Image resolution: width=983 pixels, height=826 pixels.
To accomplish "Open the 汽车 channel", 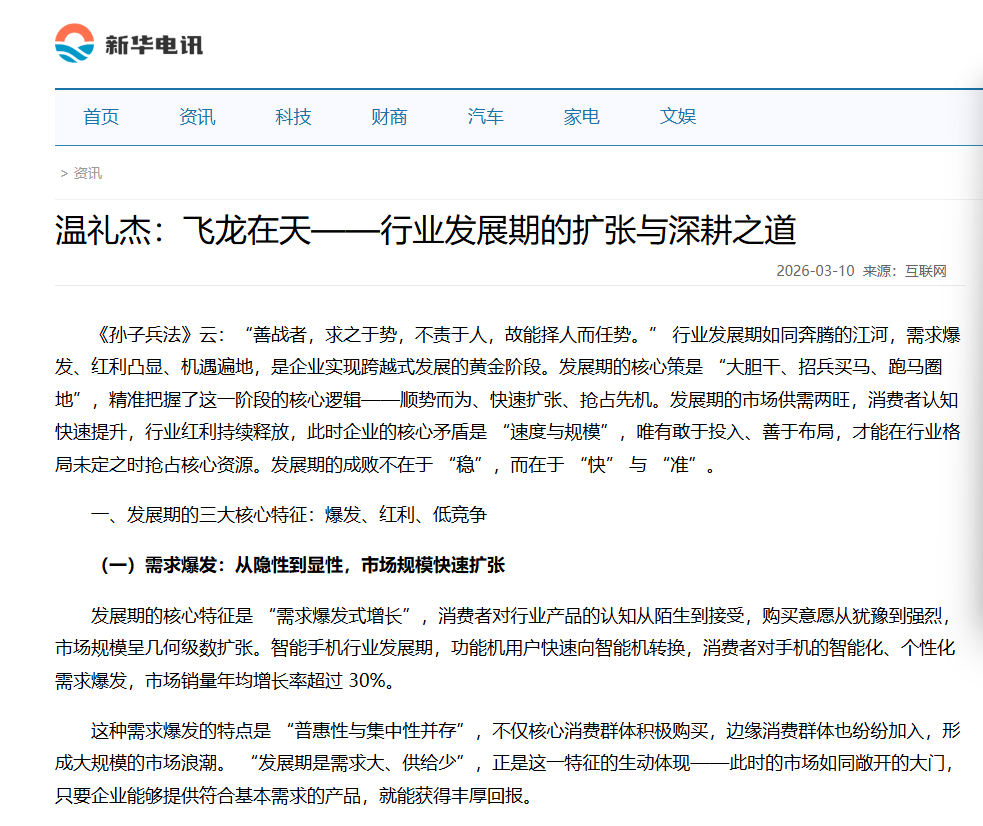I will (485, 117).
